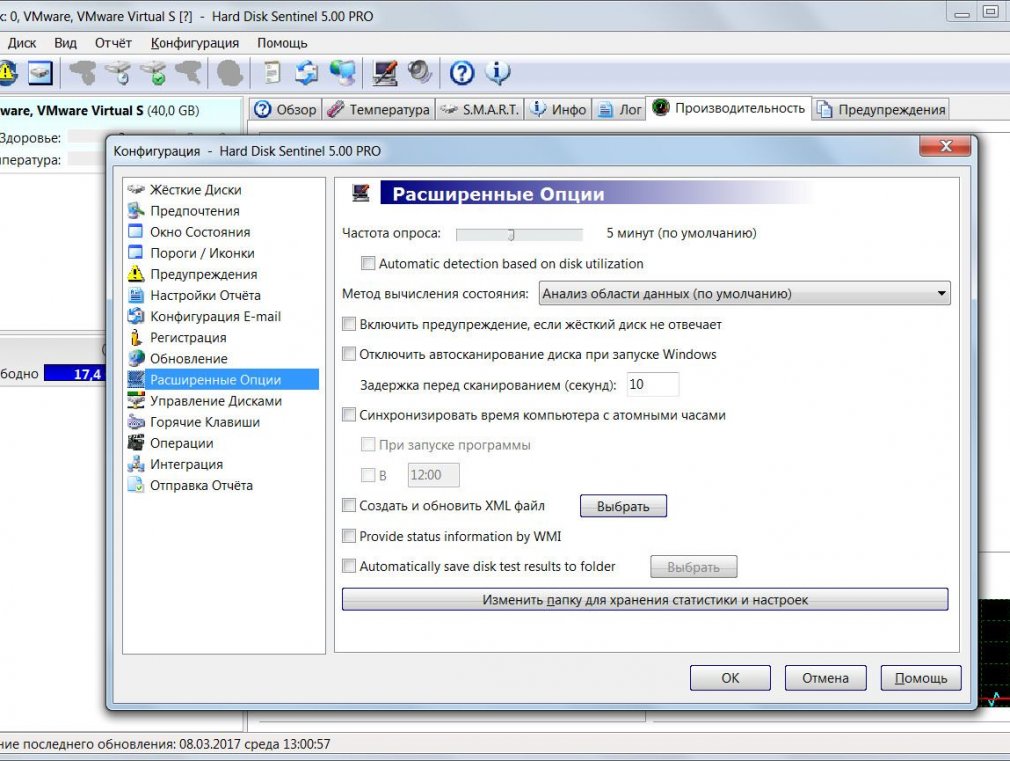Image resolution: width=1010 pixels, height=761 pixels.
Task: Enable Automatic detection based on disk utilization
Action: 368,263
